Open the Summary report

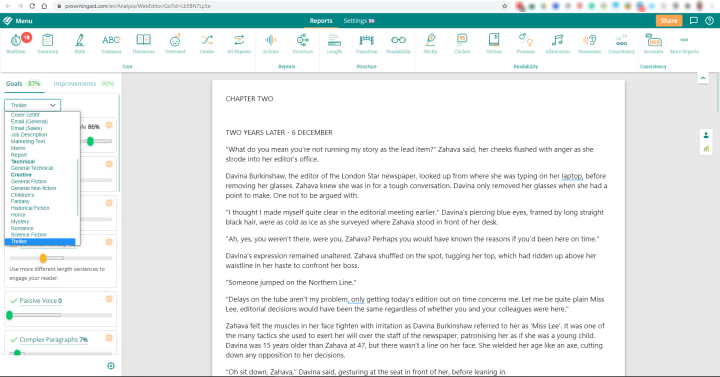click(48, 44)
